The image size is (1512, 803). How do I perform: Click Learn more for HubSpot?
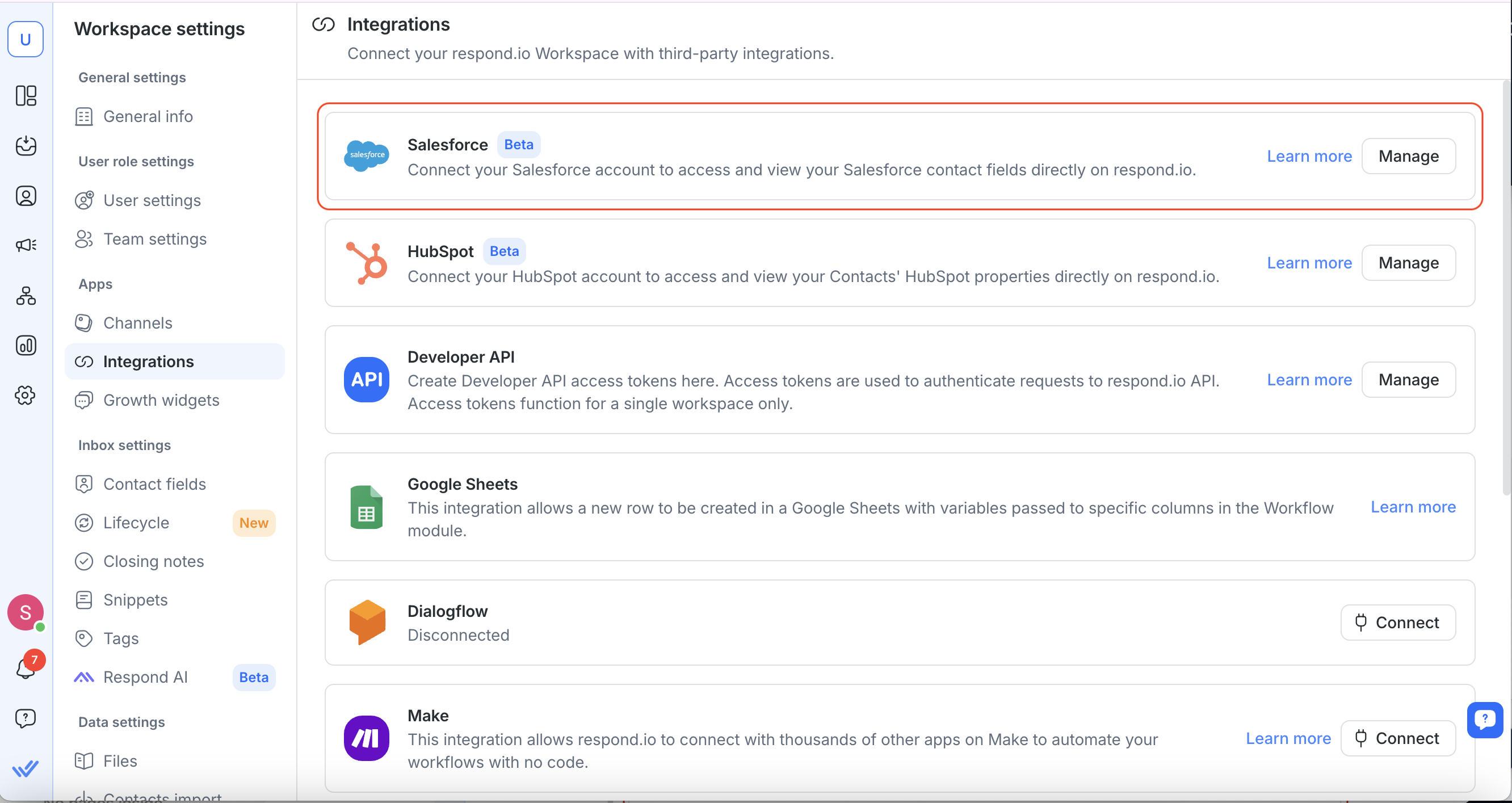click(1309, 263)
